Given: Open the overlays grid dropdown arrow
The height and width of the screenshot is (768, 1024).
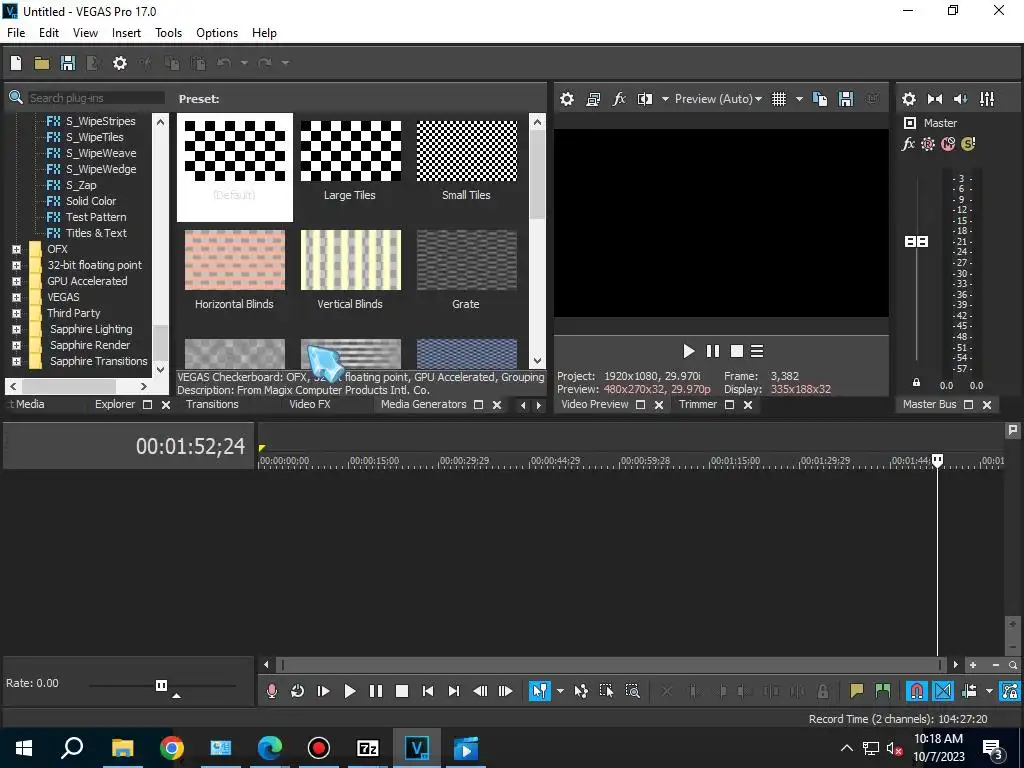Looking at the screenshot, I should tap(799, 99).
